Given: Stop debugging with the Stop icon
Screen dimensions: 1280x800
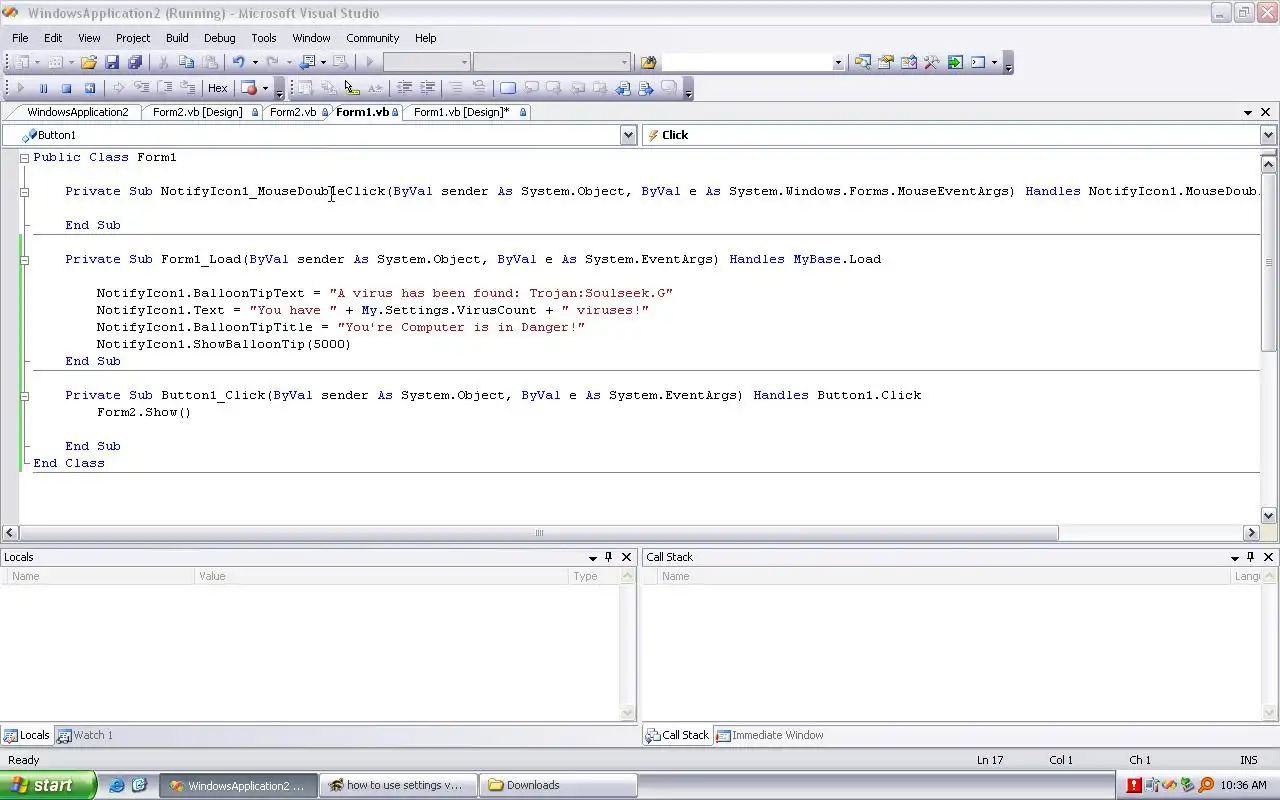Looking at the screenshot, I should click(66, 88).
